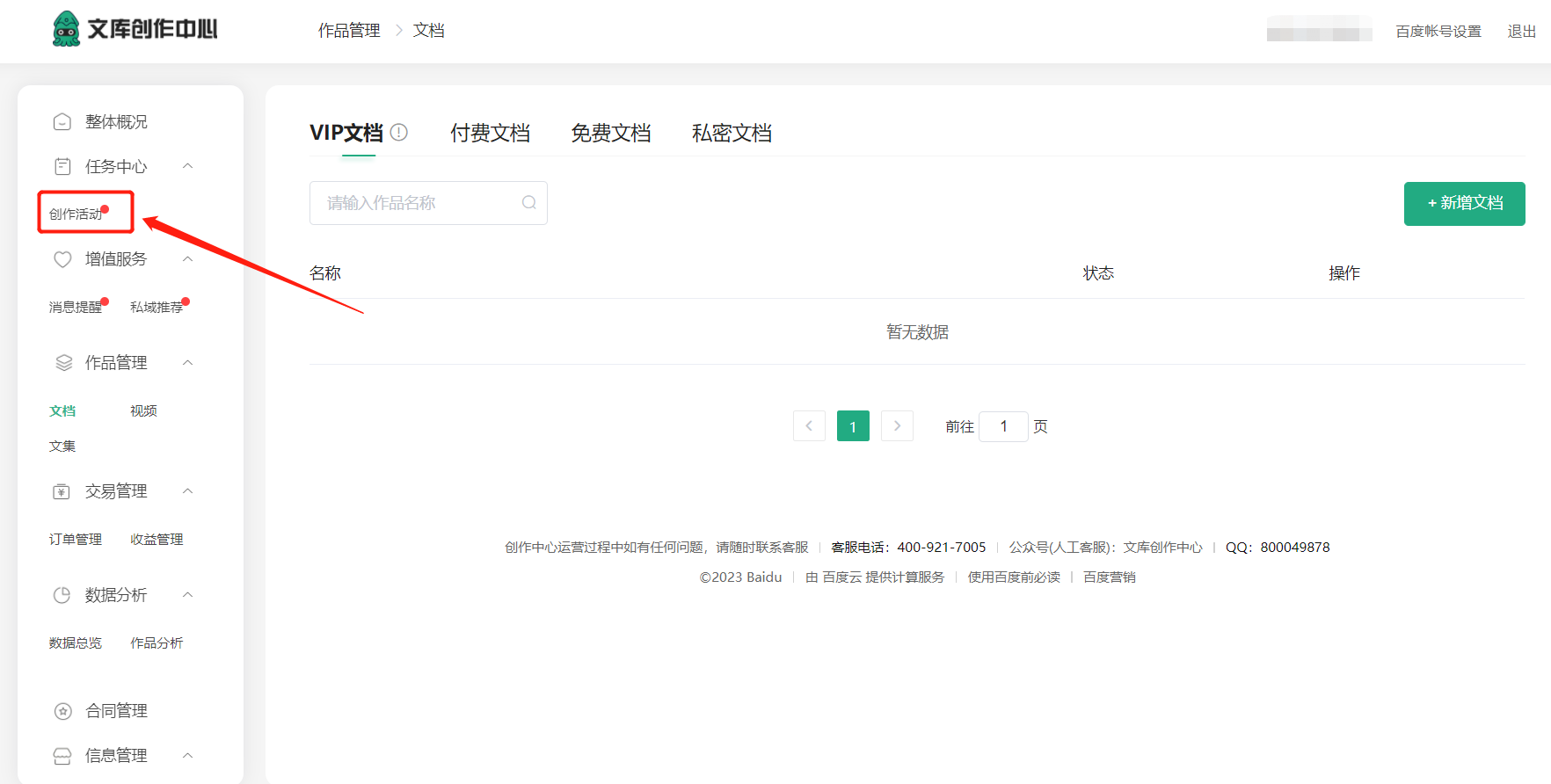Screen dimensions: 1551x784
Task: Collapse the 数据分析 section chevron
Action: pos(187,595)
